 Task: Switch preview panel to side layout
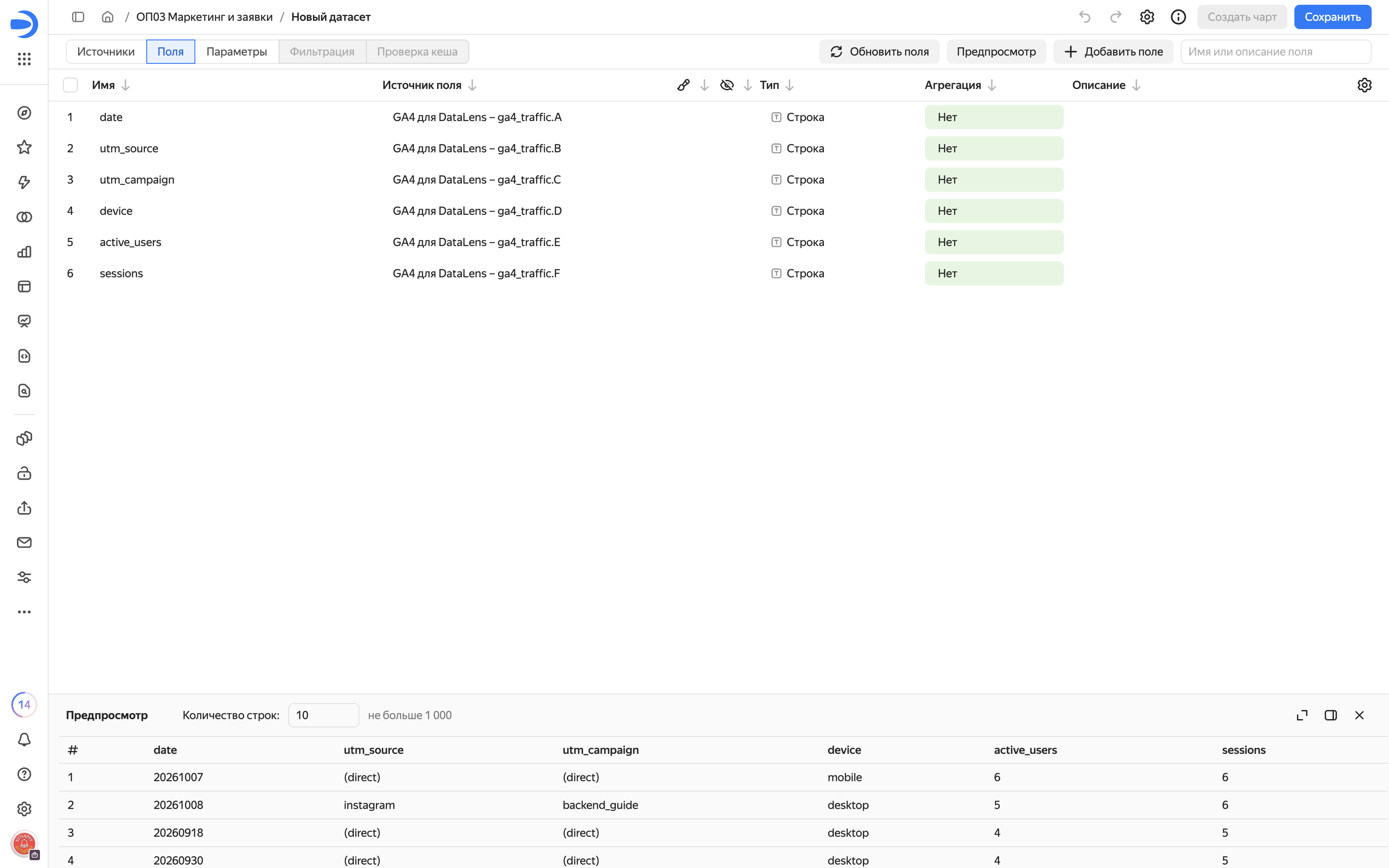coord(1330,715)
